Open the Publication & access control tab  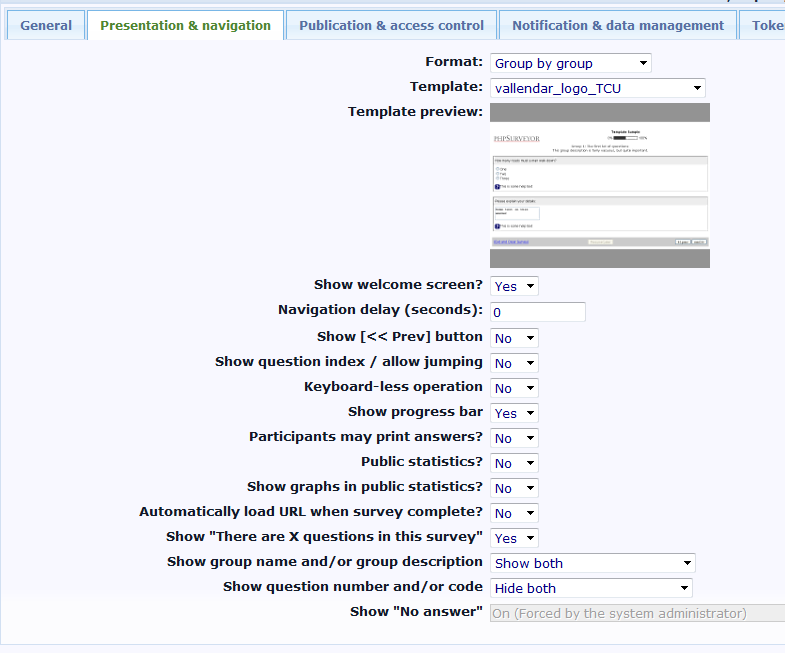click(391, 25)
